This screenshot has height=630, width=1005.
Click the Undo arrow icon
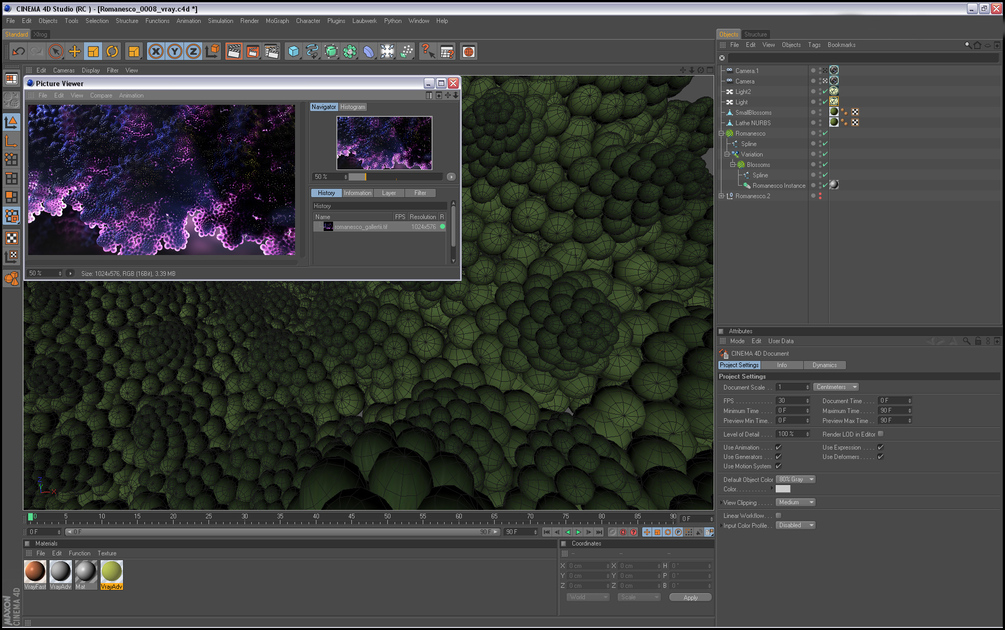point(18,51)
